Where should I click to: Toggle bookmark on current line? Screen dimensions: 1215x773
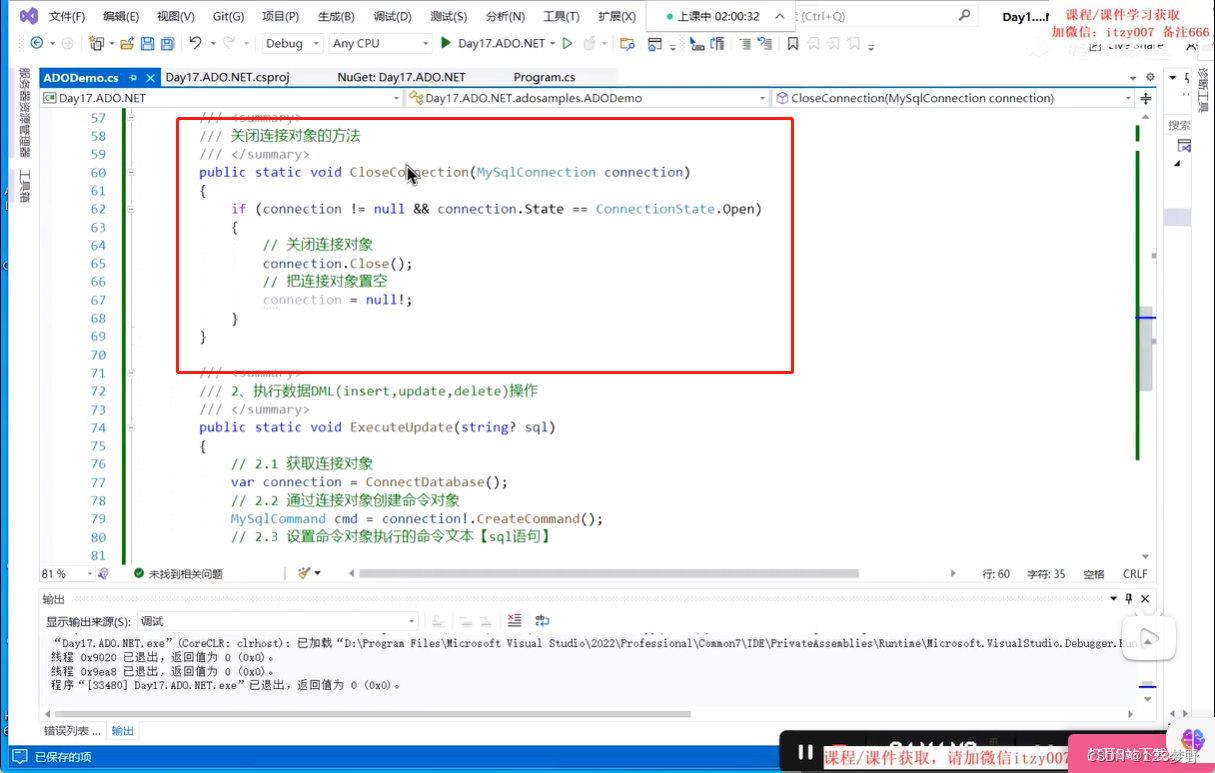(x=792, y=43)
